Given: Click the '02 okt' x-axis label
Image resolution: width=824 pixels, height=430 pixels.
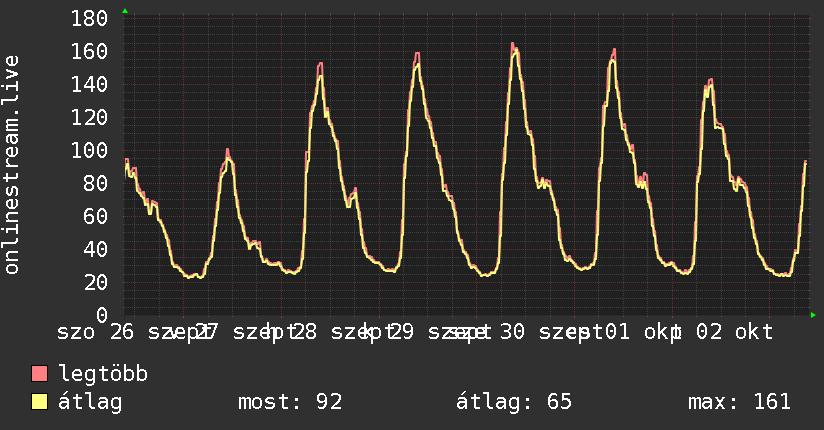Looking at the screenshot, I should click(x=735, y=332).
